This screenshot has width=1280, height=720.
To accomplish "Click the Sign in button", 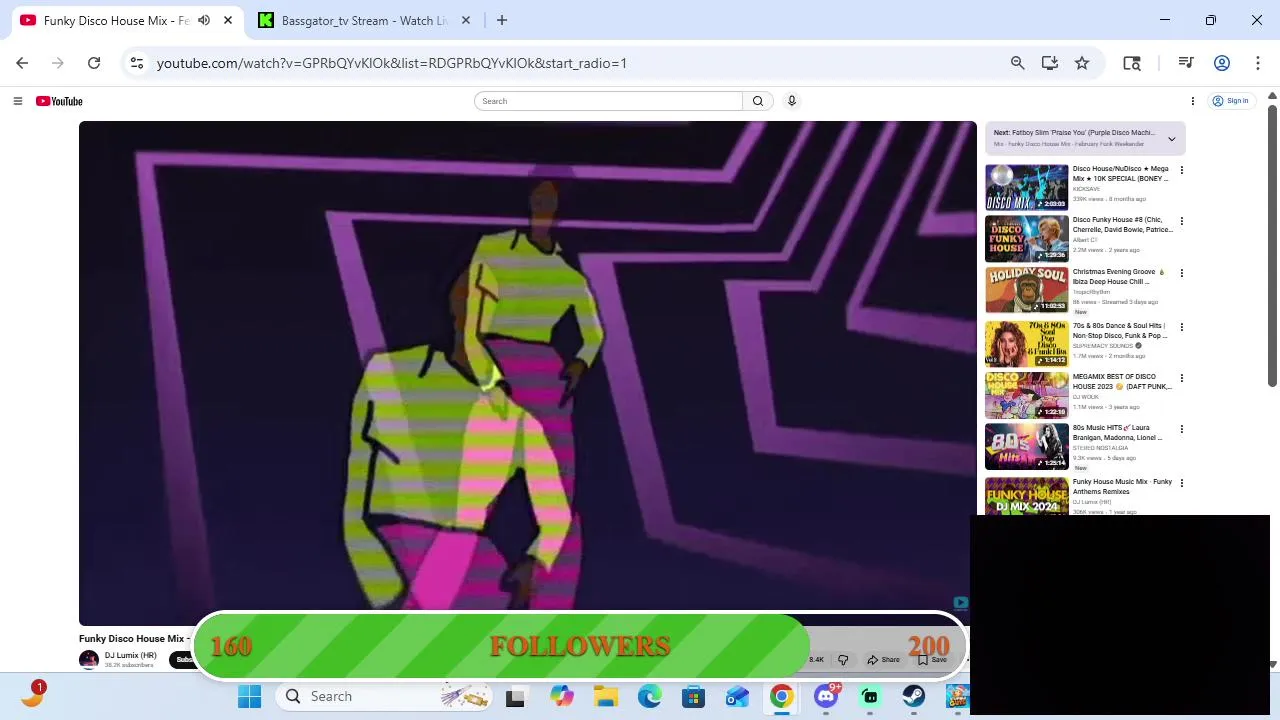I will click(1231, 101).
